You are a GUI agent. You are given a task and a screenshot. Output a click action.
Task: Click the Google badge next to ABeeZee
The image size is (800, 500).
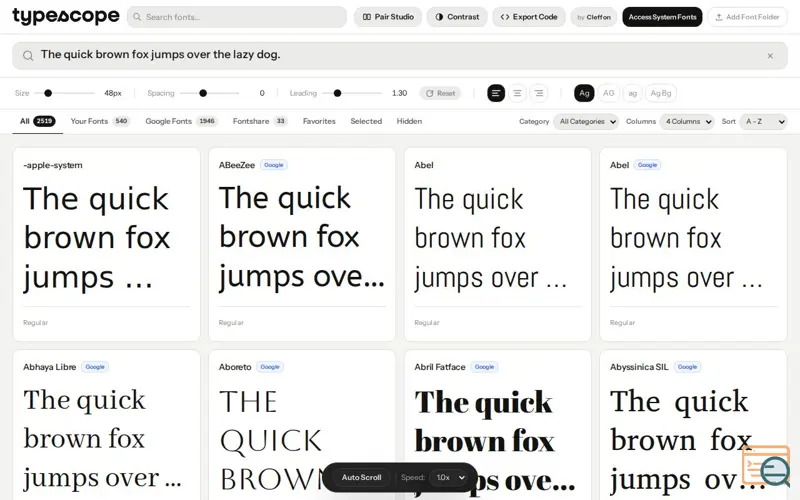pos(274,165)
